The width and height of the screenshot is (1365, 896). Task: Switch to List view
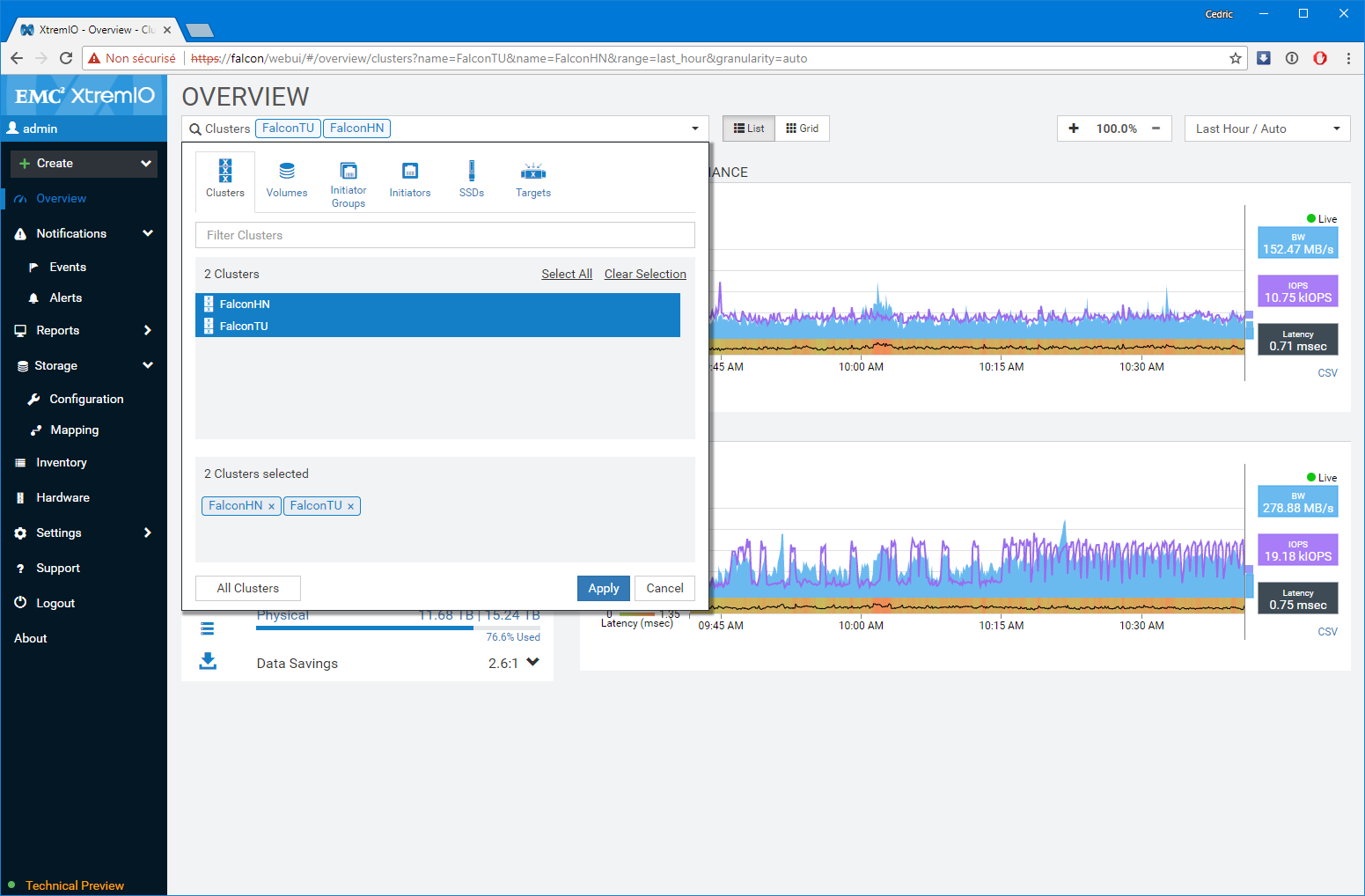click(x=749, y=129)
